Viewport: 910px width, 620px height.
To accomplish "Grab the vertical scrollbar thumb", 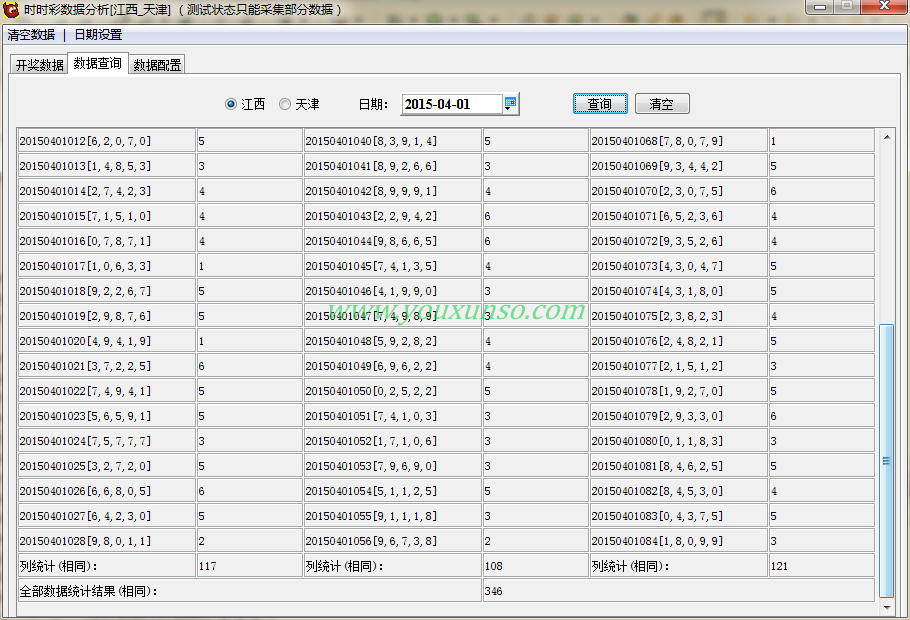I will [886, 460].
